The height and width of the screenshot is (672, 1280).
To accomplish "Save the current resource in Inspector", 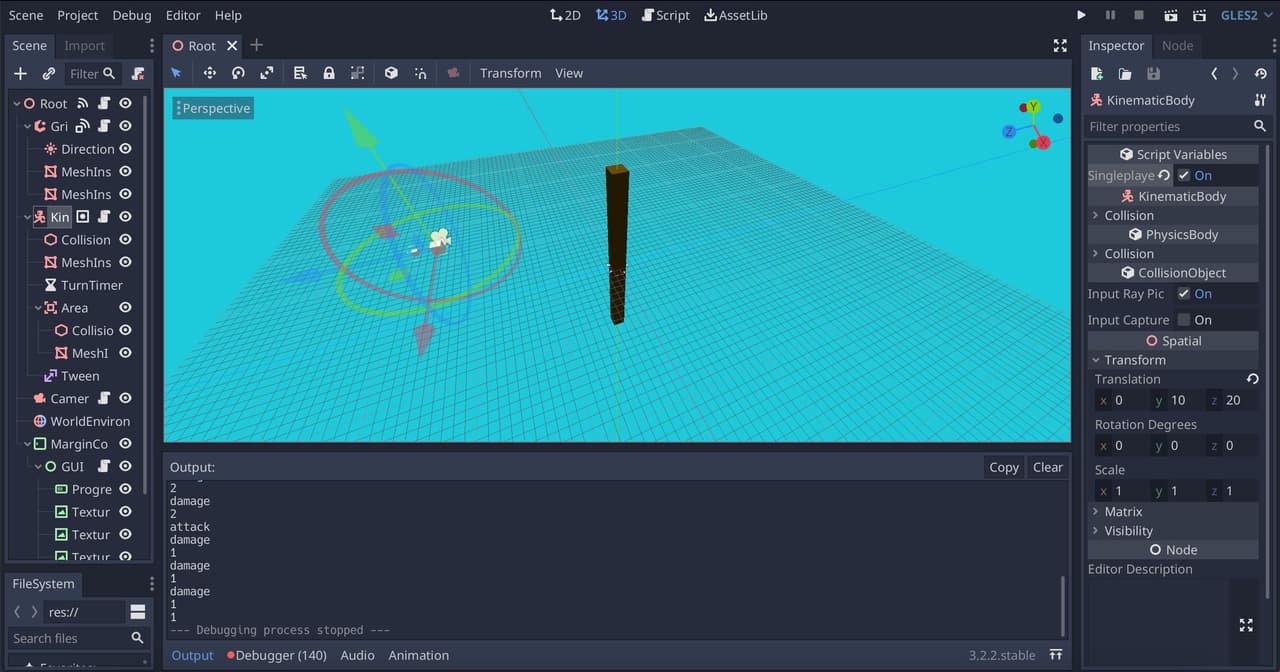I will (x=1153, y=74).
